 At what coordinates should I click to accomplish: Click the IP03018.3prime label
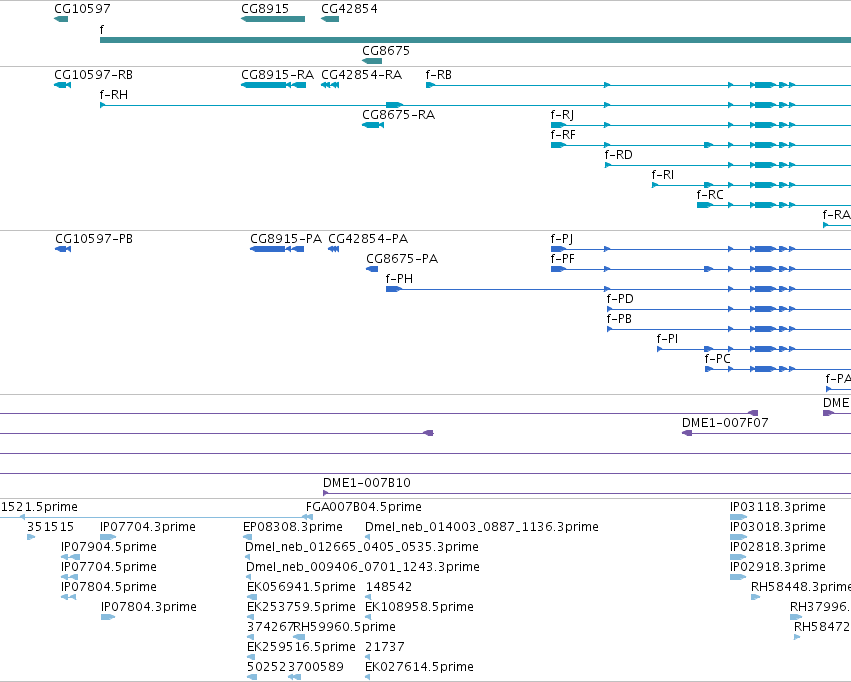point(778,527)
